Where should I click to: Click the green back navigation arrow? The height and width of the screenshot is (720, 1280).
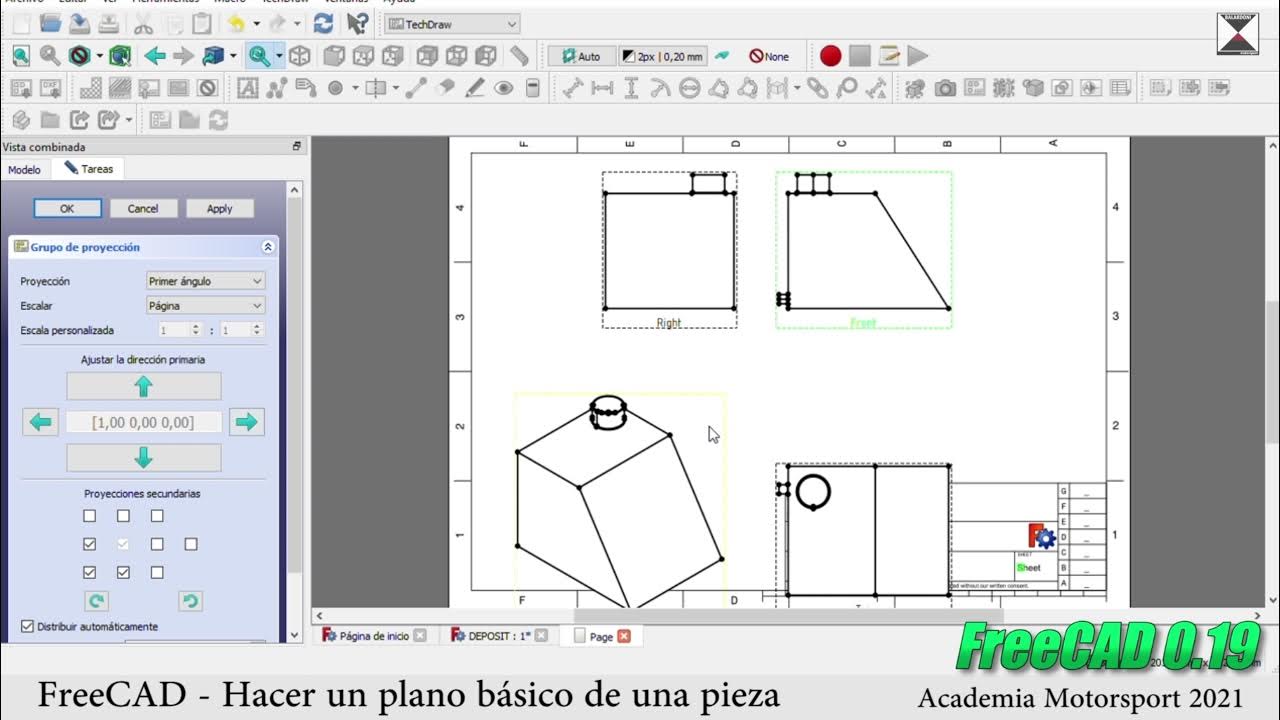pos(155,56)
